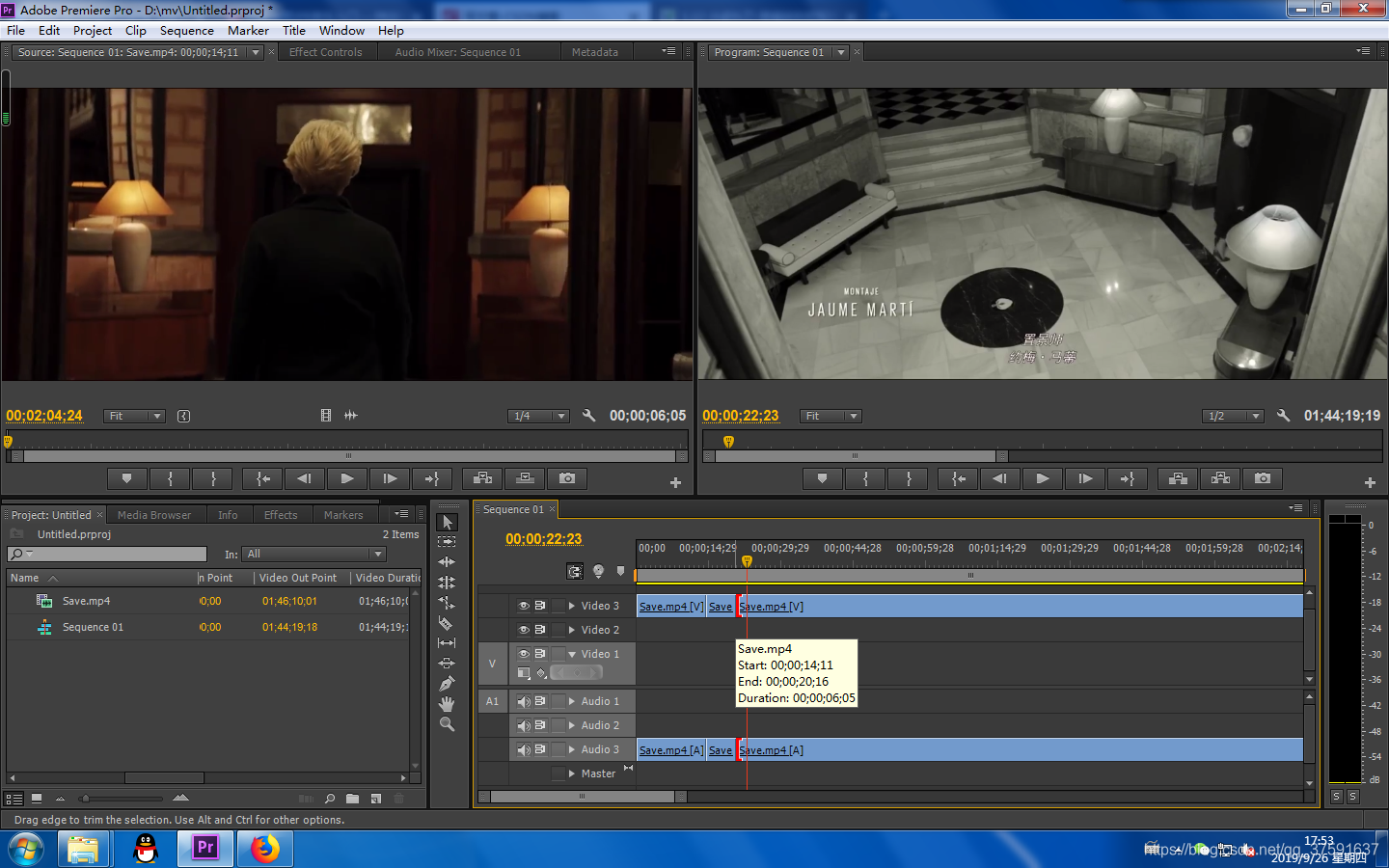Toggle Audio 3 sync lock

541,749
